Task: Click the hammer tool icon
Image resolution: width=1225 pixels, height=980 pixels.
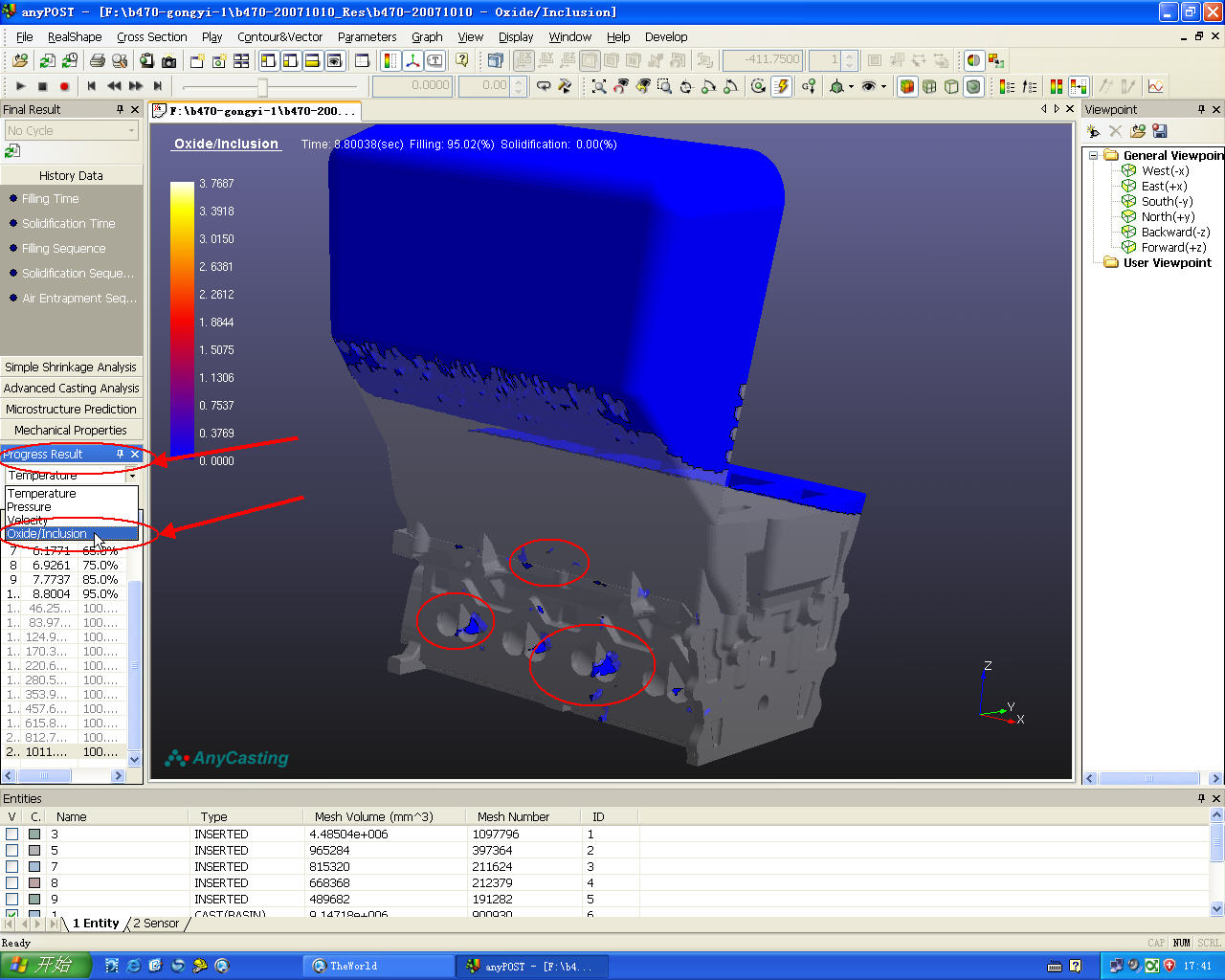Action: (565, 86)
